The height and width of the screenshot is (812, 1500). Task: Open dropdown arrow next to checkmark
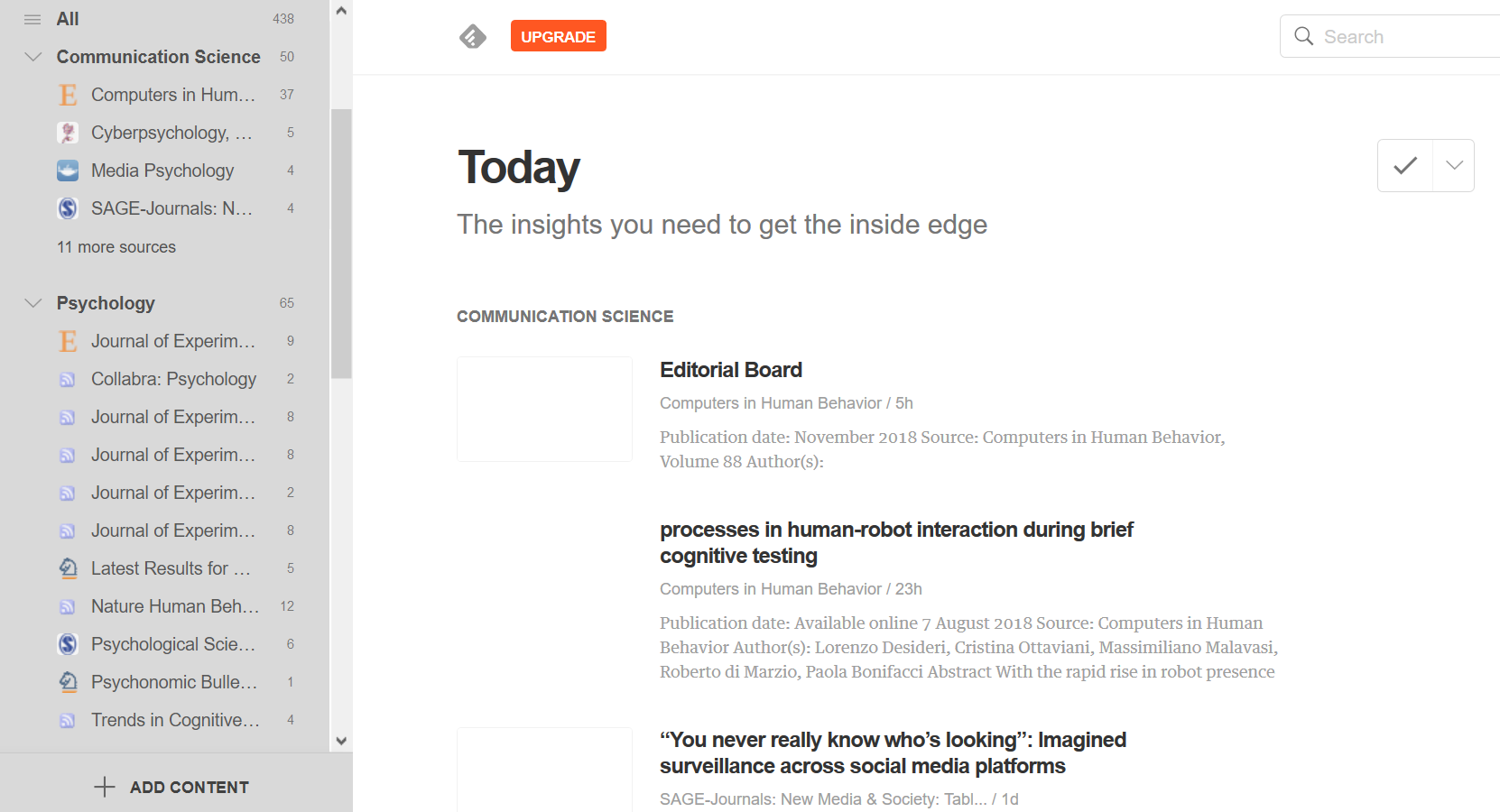1454,165
